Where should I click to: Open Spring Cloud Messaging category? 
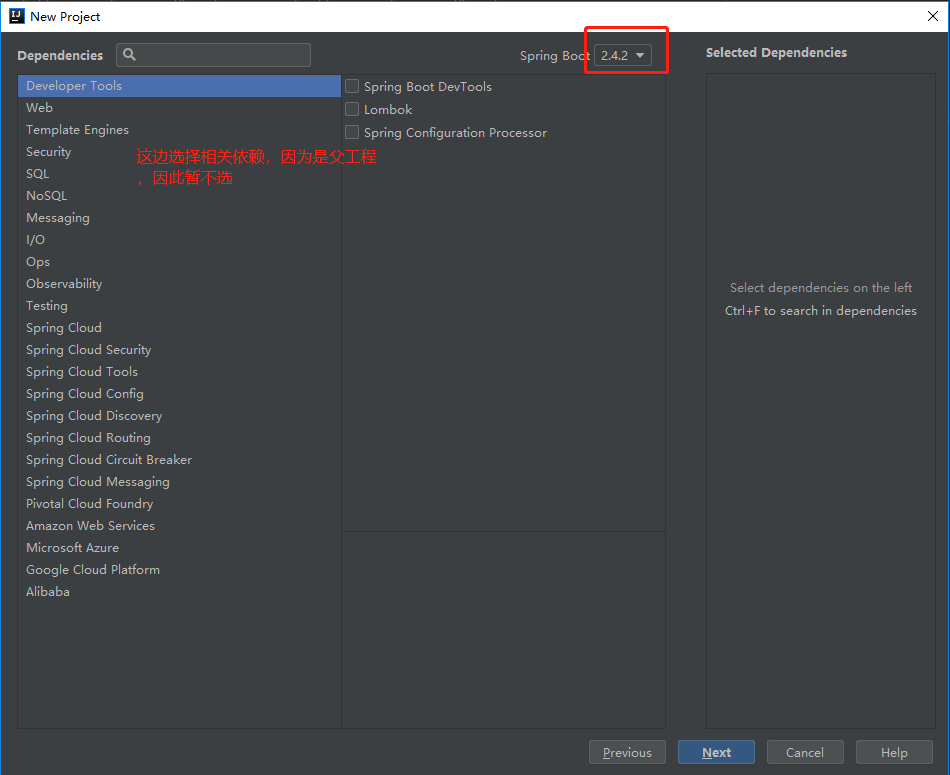tap(179, 482)
